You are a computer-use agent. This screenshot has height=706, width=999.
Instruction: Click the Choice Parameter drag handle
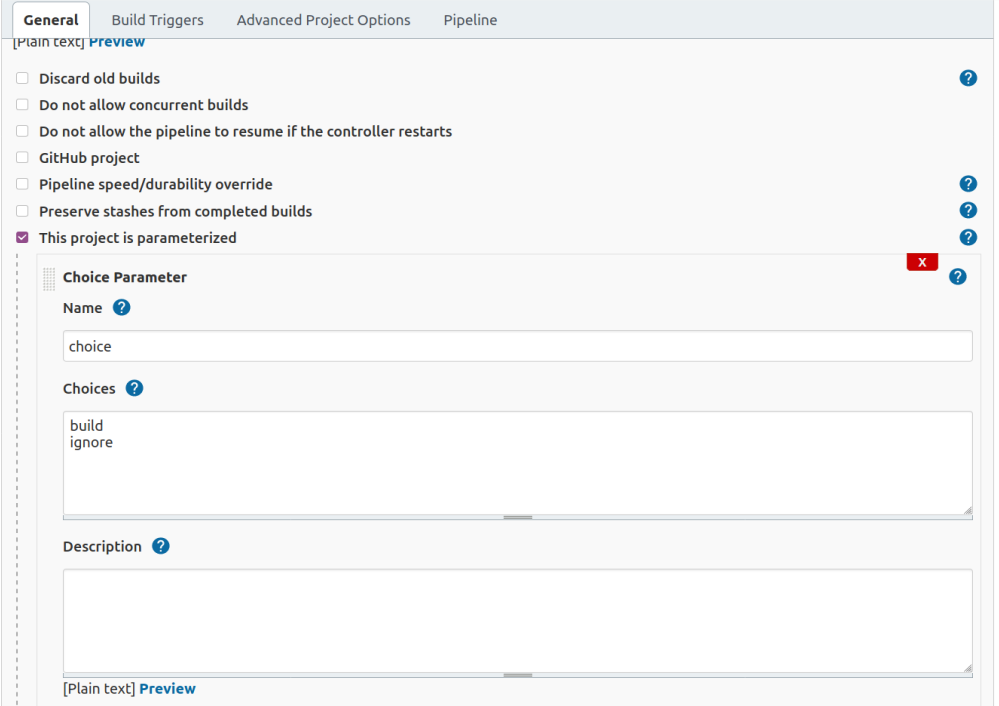[x=49, y=277]
